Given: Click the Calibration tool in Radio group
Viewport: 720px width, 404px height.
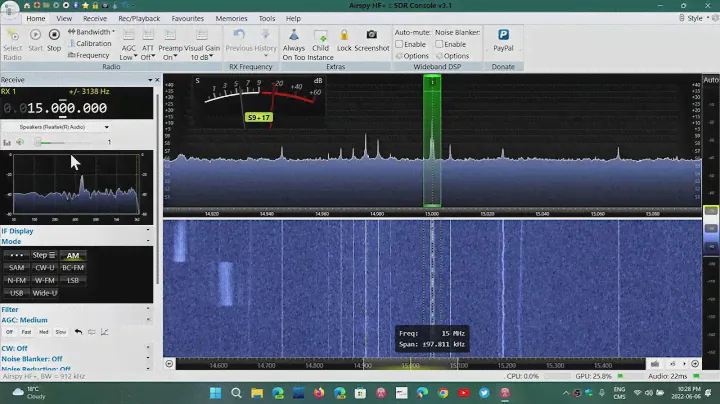Looking at the screenshot, I should pos(93,44).
